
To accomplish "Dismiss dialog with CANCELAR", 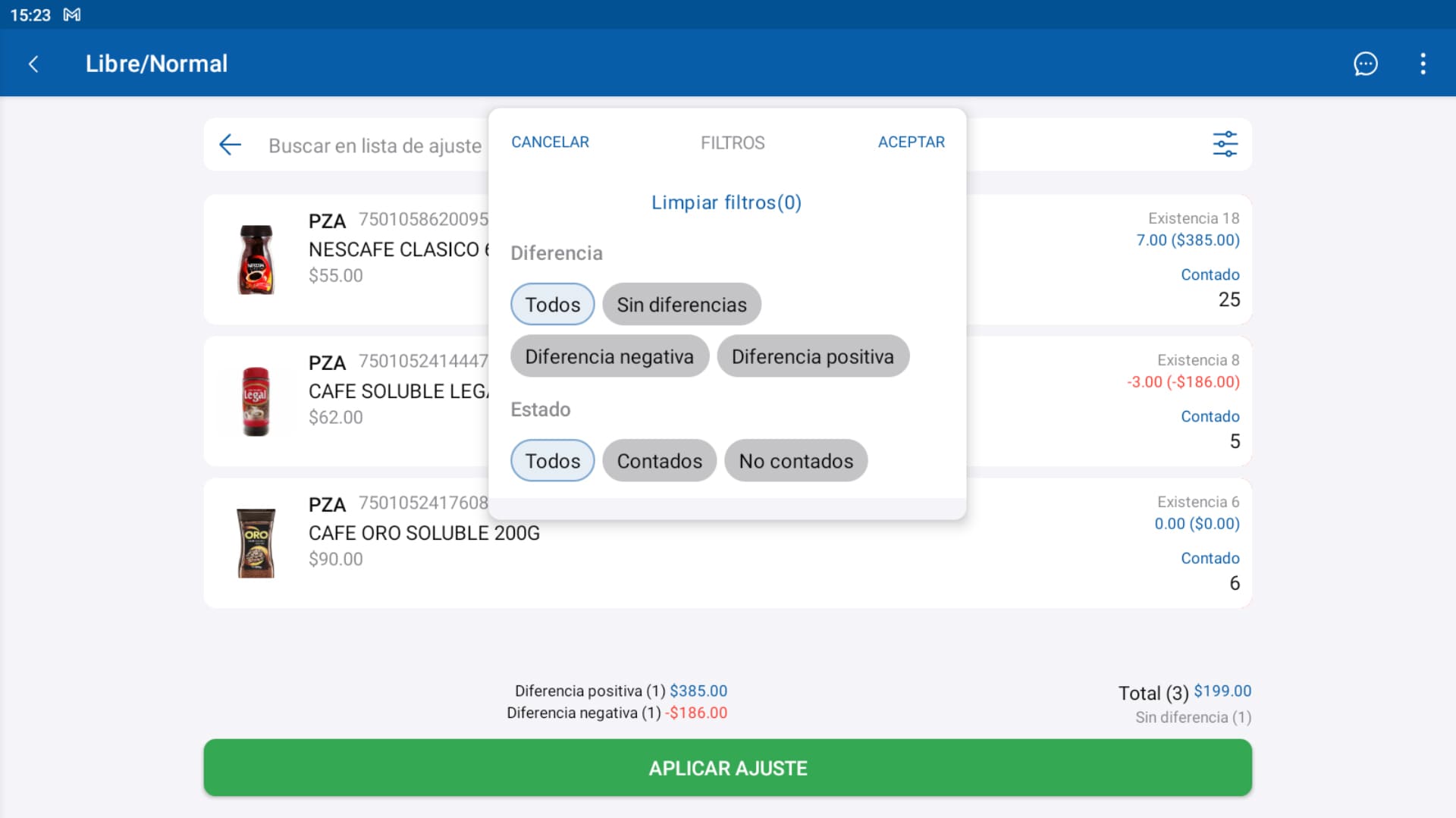I will coord(551,142).
